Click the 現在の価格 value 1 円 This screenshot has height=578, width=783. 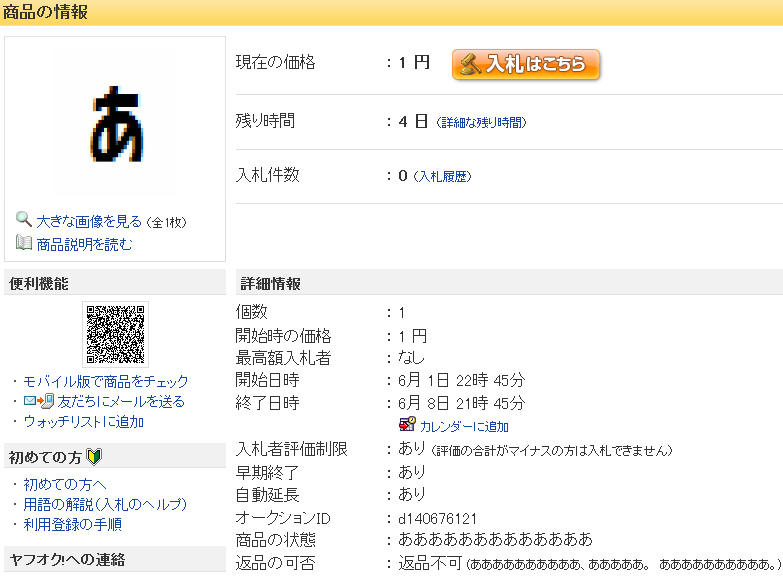click(414, 62)
